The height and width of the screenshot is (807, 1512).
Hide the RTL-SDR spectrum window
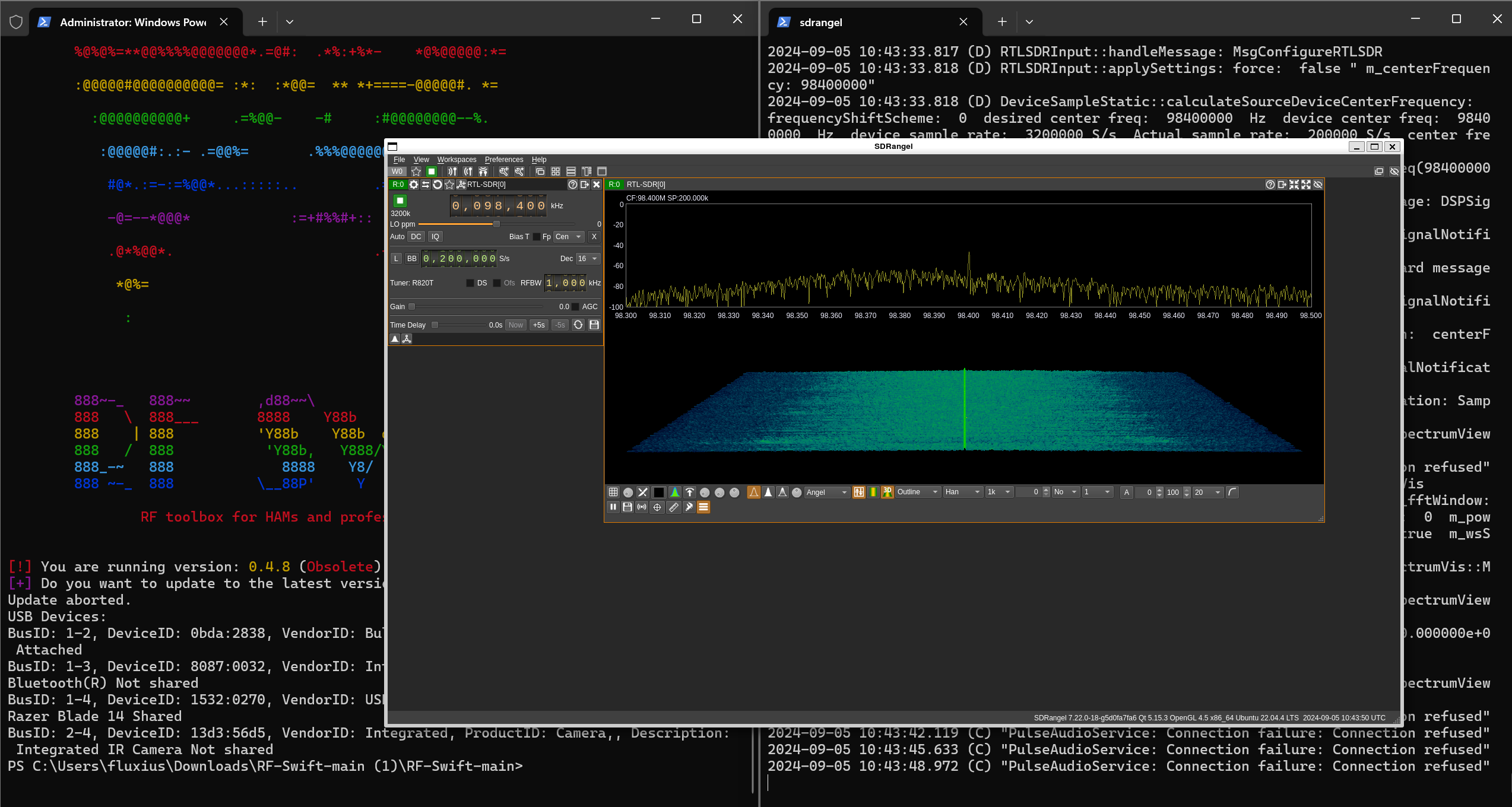coord(1318,185)
